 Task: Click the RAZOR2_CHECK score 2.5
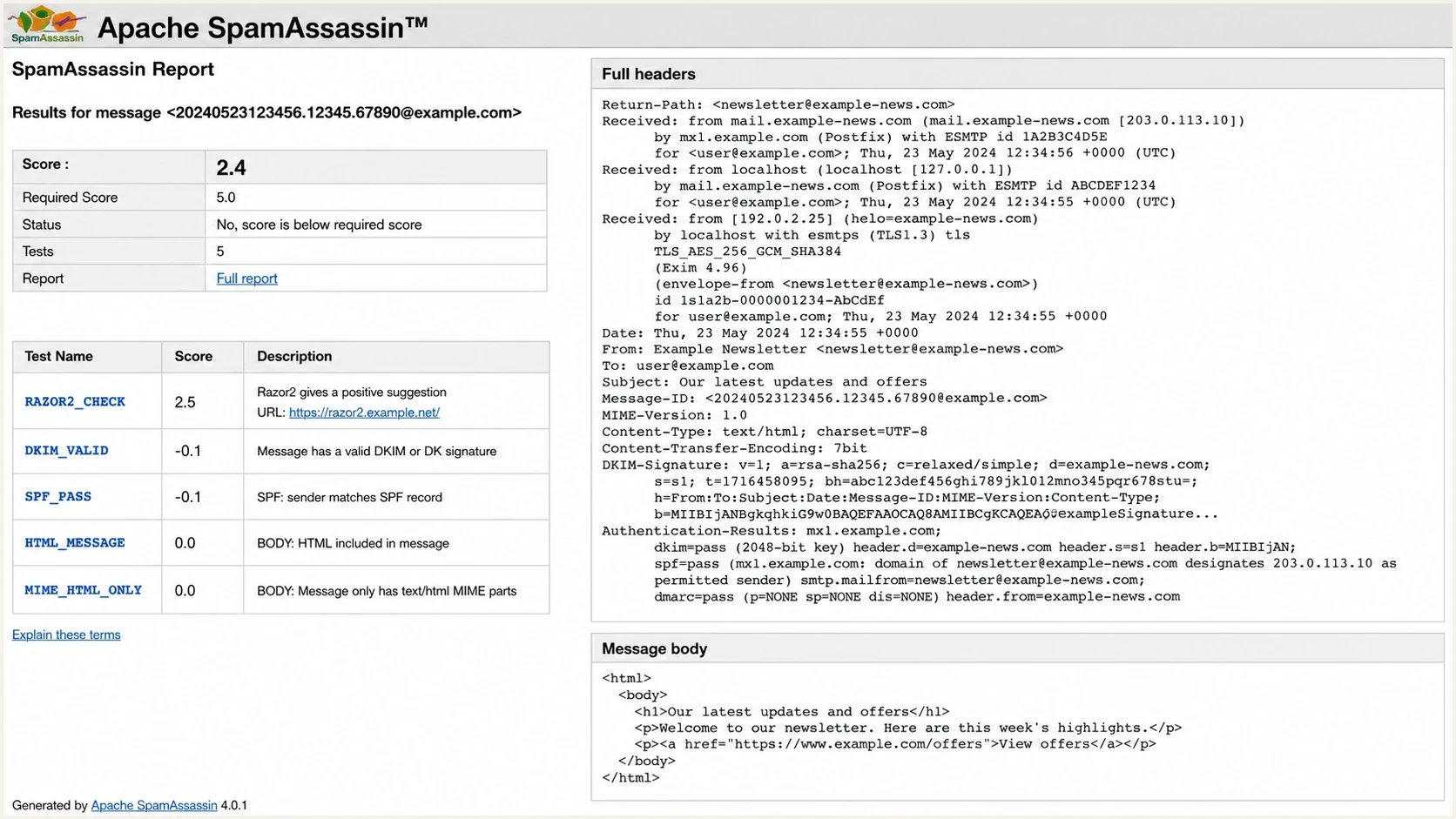click(185, 402)
